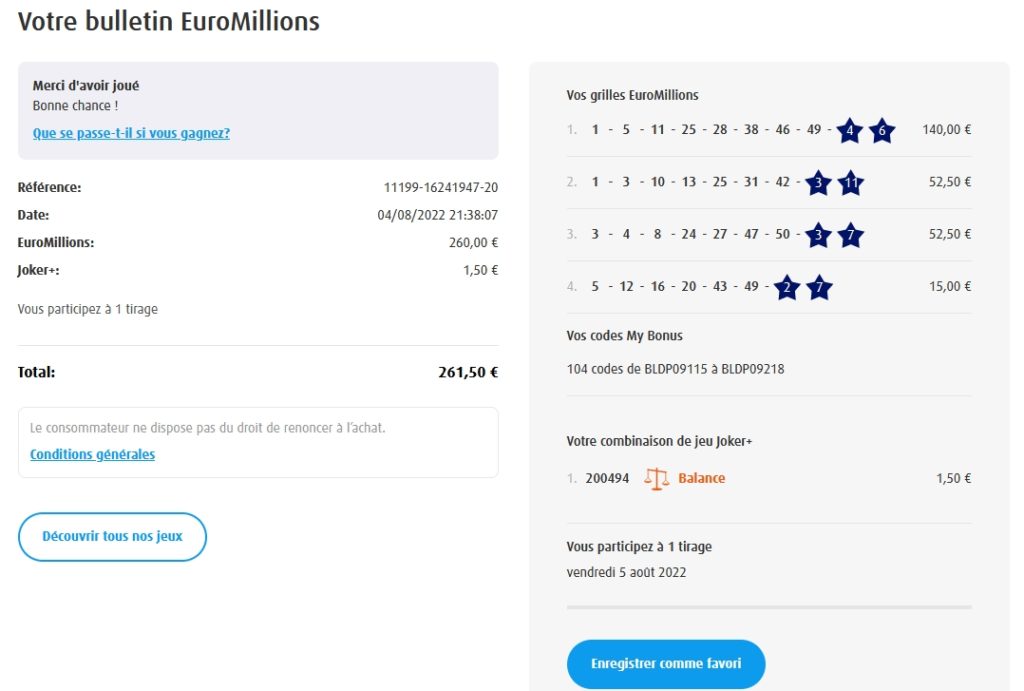Select star 7 in the fourth grid
The height and width of the screenshot is (691, 1024).
click(x=819, y=287)
